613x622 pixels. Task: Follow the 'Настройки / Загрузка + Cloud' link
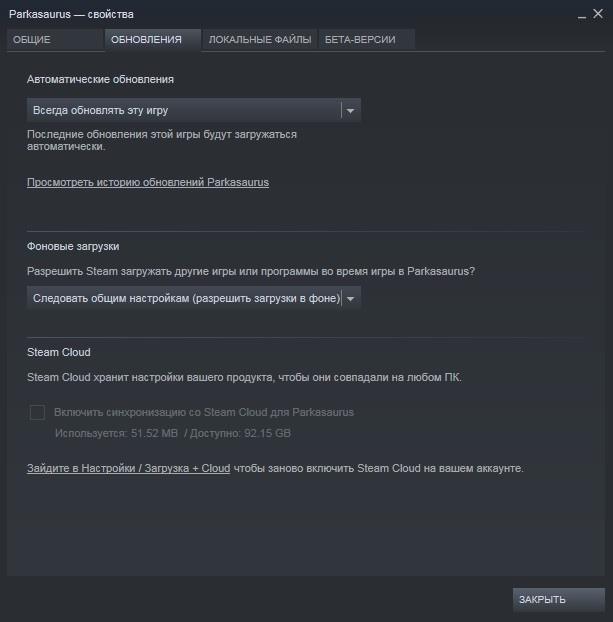pos(129,468)
